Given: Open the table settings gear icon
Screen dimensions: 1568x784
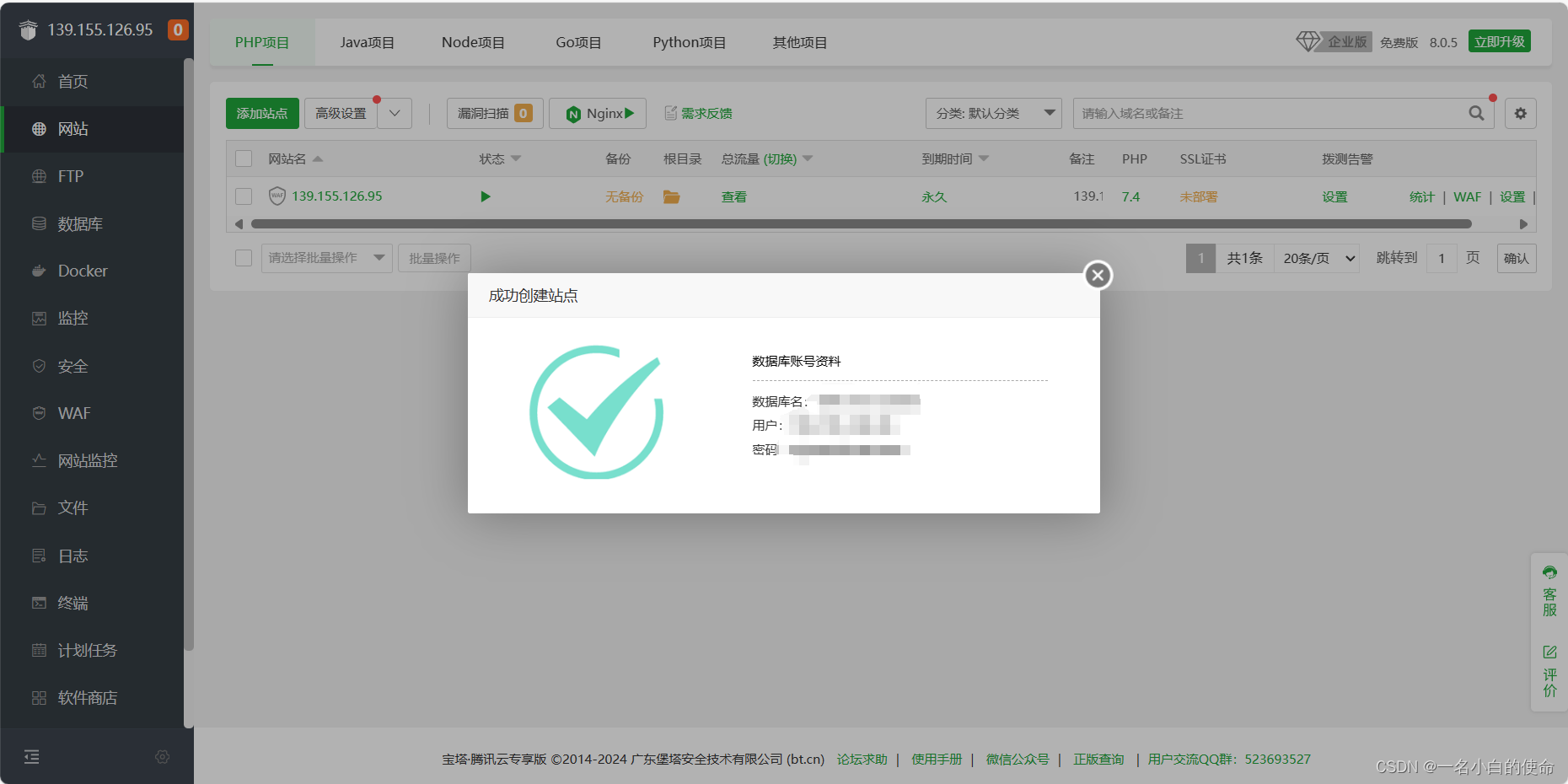Looking at the screenshot, I should click(x=1521, y=113).
